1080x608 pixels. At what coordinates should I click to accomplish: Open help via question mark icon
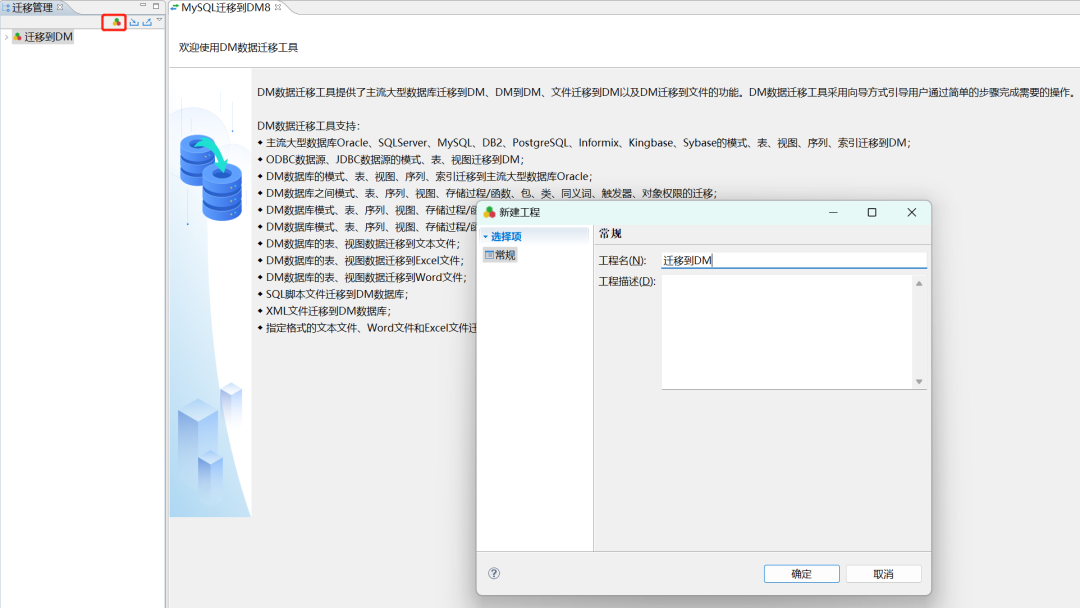point(494,573)
